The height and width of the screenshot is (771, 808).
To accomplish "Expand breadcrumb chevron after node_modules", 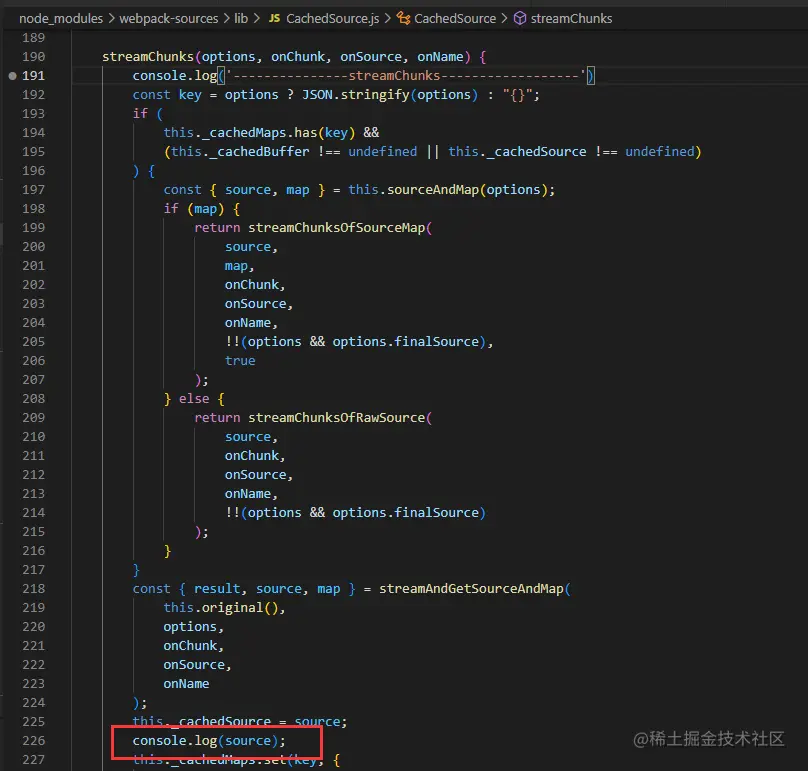I will (111, 19).
